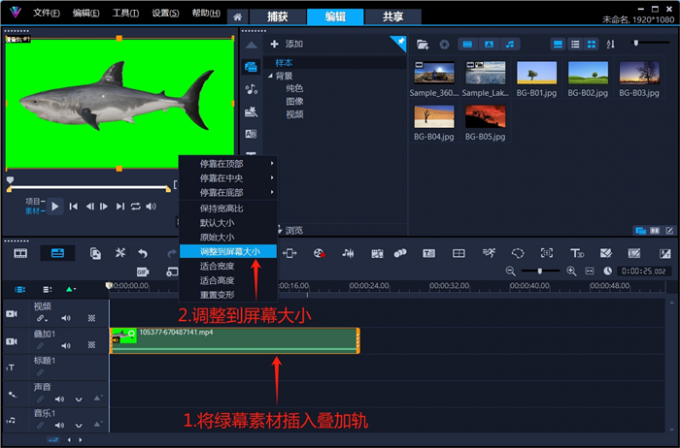This screenshot has height=448, width=680.
Task: Show all visible tracks icon
Action: tap(20, 289)
